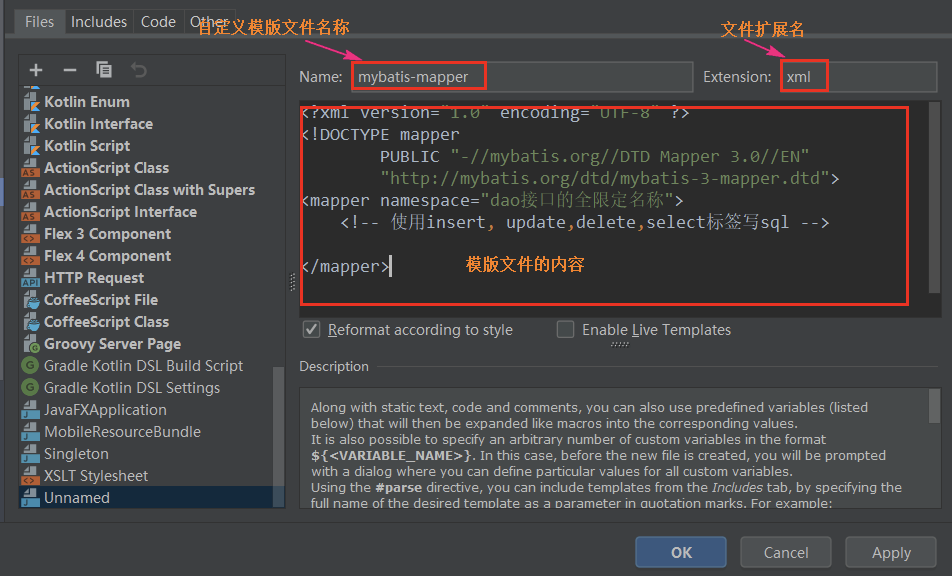952x576 pixels.
Task: Click the Flex 4 Component icon
Action: 30,256
